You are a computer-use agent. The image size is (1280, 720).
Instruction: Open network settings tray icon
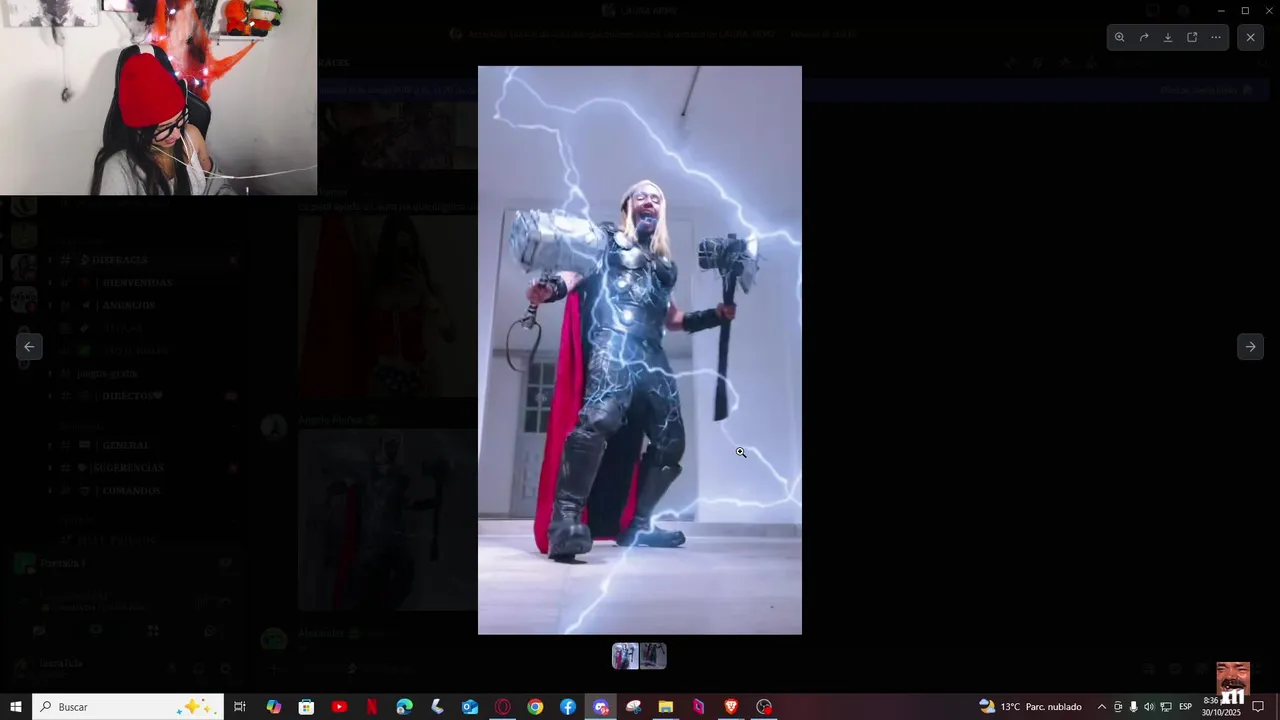1166,707
